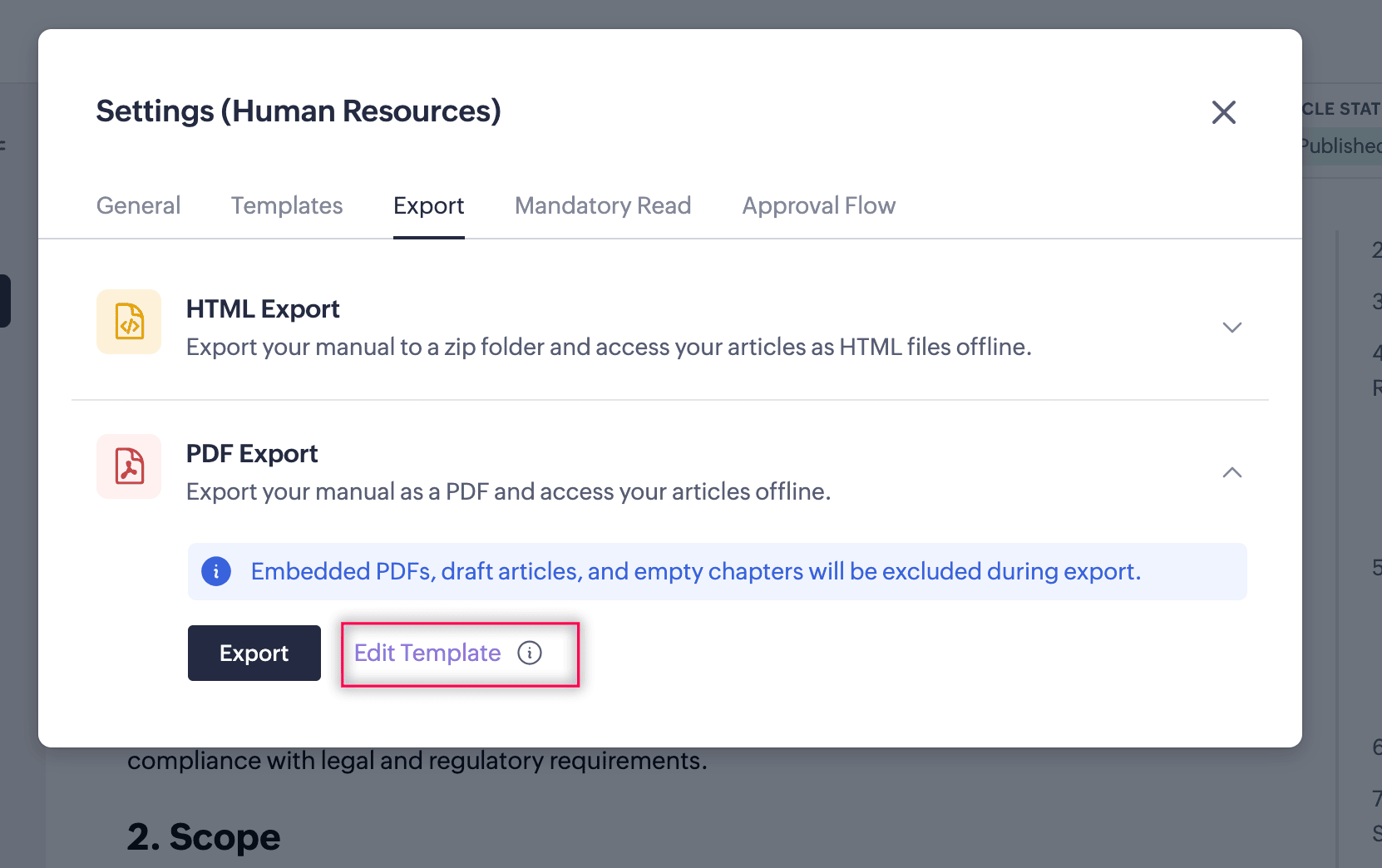1382x868 pixels.
Task: Open the Approval Flow tab
Action: click(x=819, y=205)
